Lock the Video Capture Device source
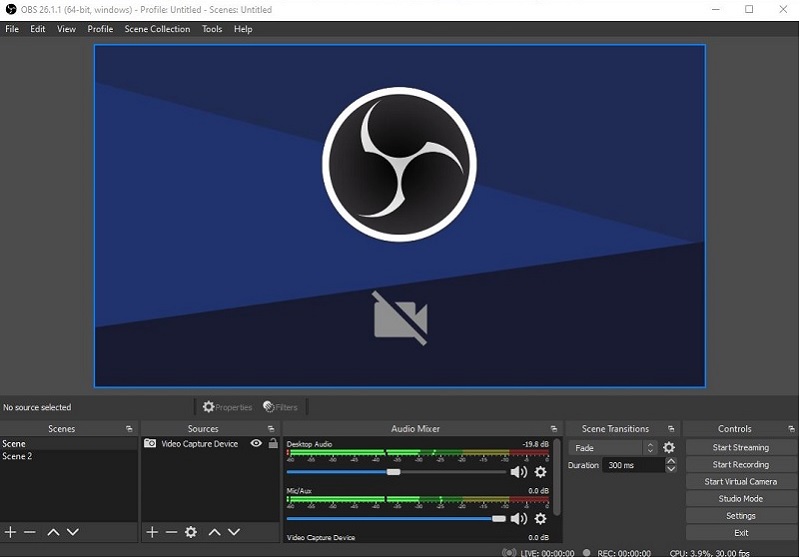Screen dimensions: 800x558 click(x=273, y=443)
